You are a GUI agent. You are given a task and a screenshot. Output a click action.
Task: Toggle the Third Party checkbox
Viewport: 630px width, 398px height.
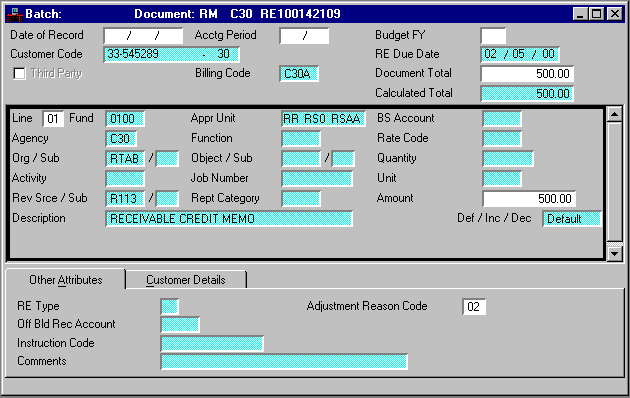(19, 73)
